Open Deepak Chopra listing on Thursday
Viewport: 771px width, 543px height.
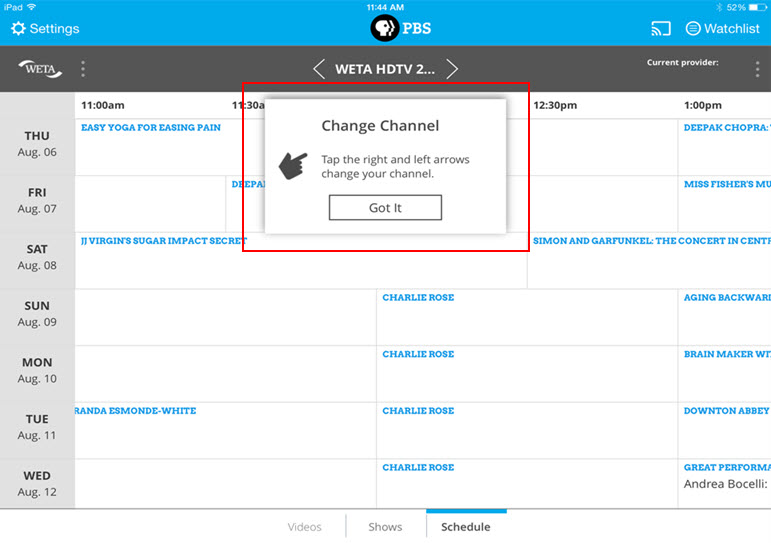click(727, 127)
